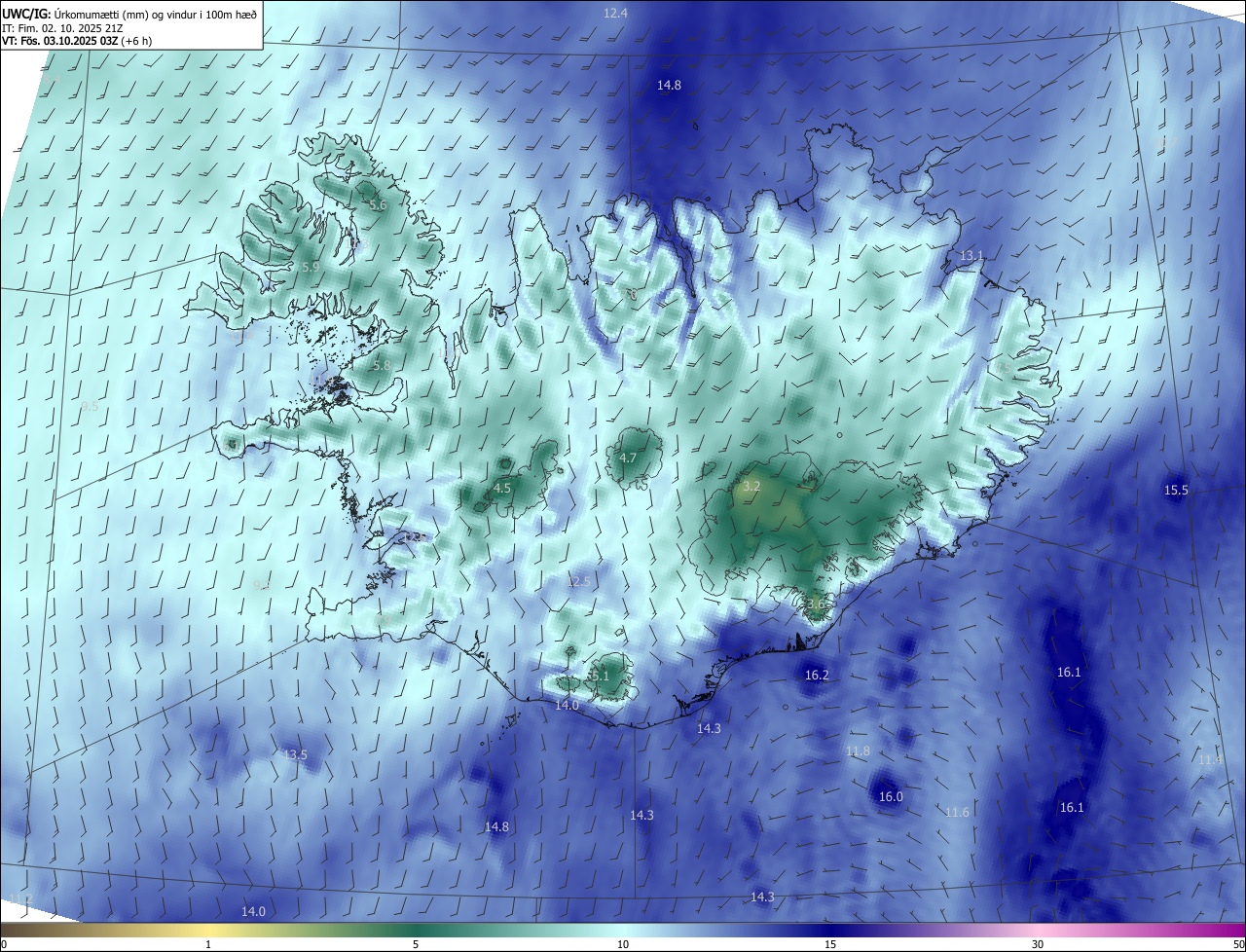Click the color scale tick labeled 0
Image resolution: width=1246 pixels, height=952 pixels.
coord(4,944)
